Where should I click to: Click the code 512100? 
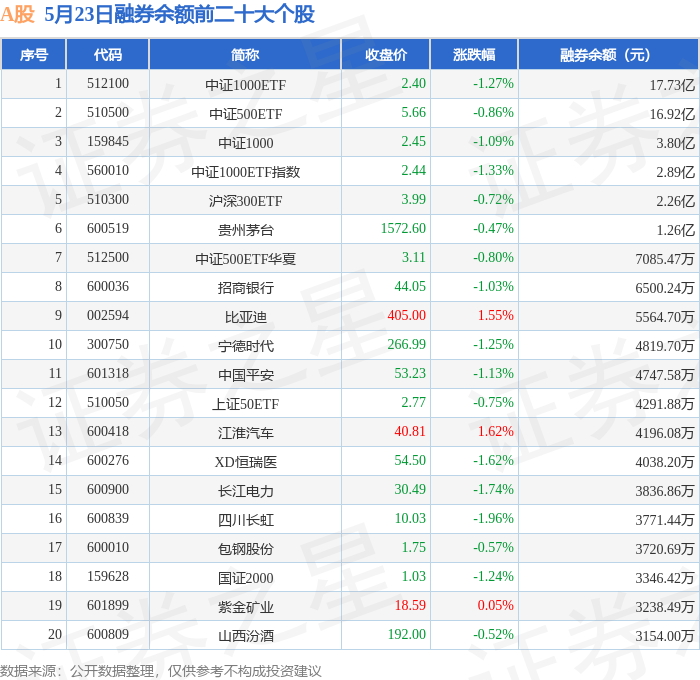108,83
